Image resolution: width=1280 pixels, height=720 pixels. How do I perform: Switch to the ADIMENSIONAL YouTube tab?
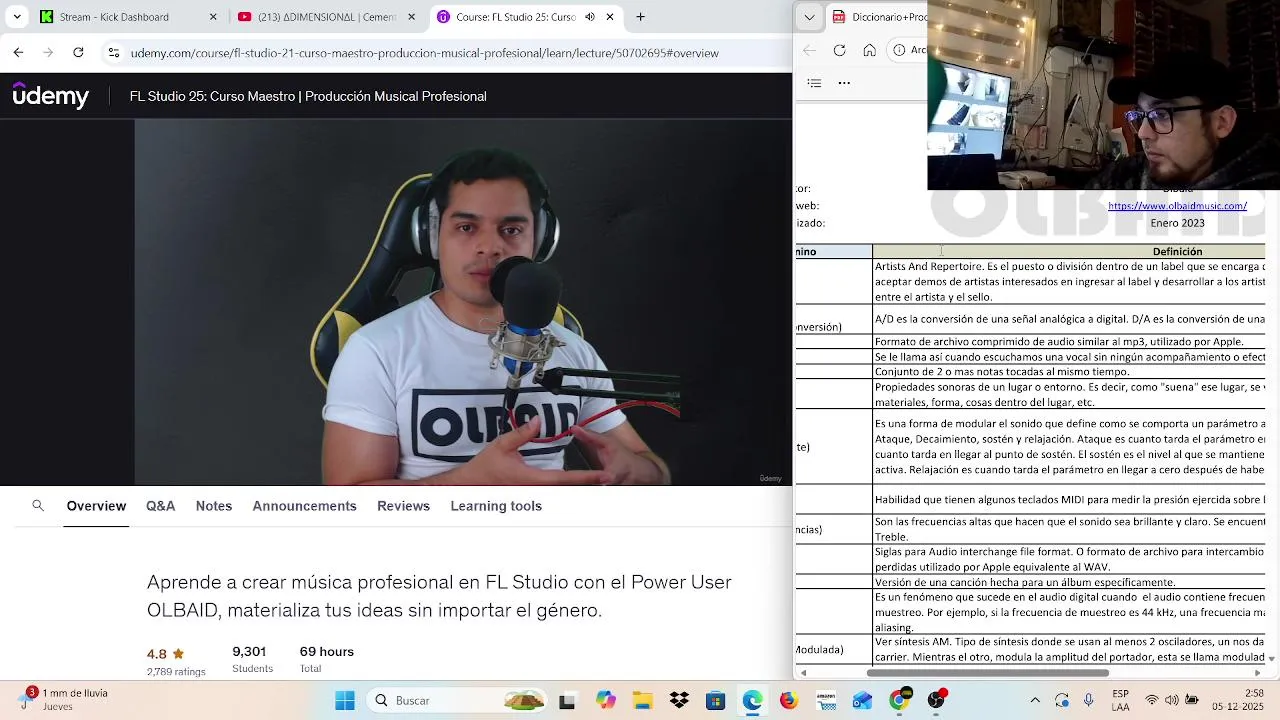pyautogui.click(x=327, y=17)
